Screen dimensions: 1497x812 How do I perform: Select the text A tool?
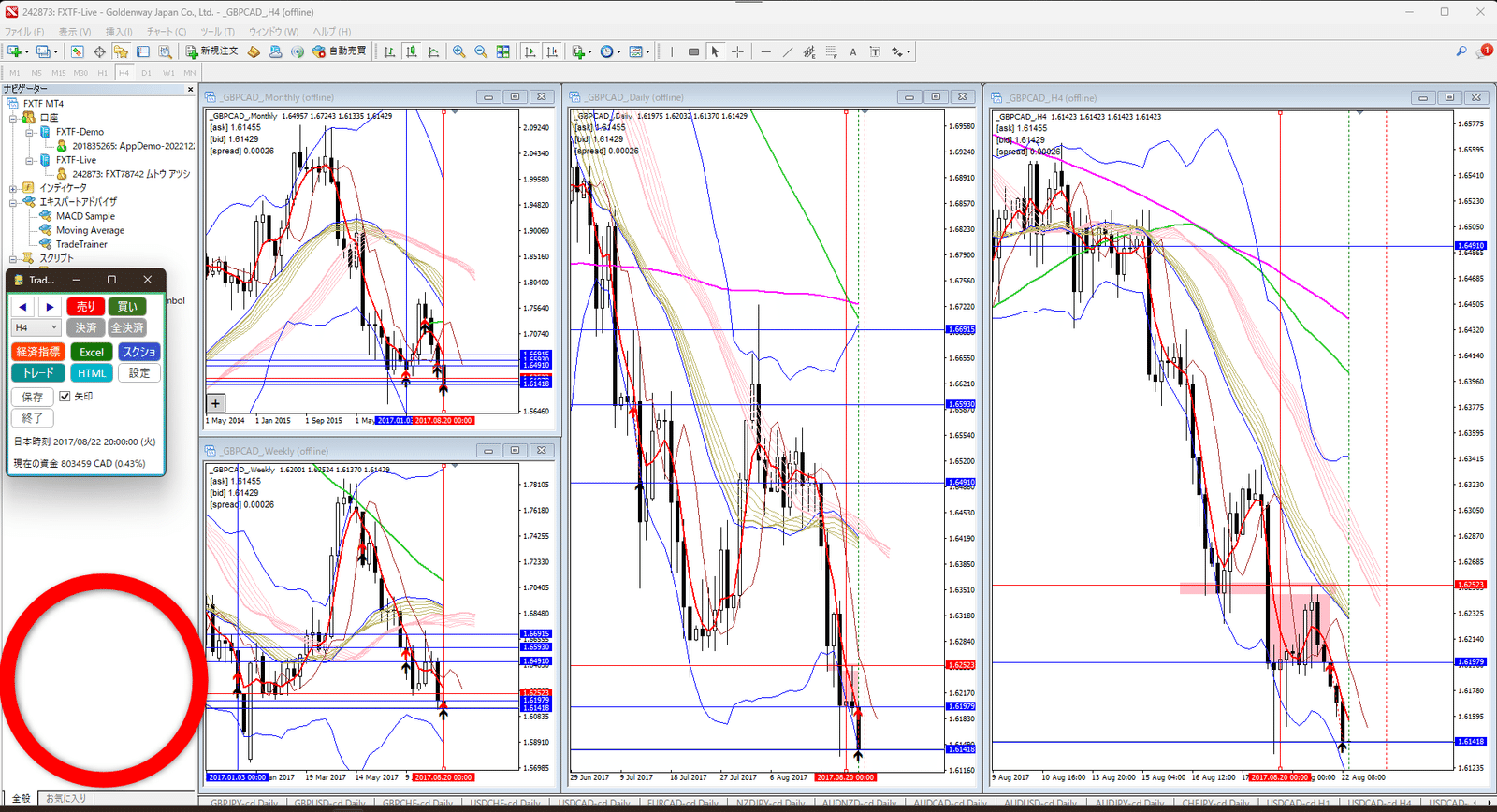(853, 51)
